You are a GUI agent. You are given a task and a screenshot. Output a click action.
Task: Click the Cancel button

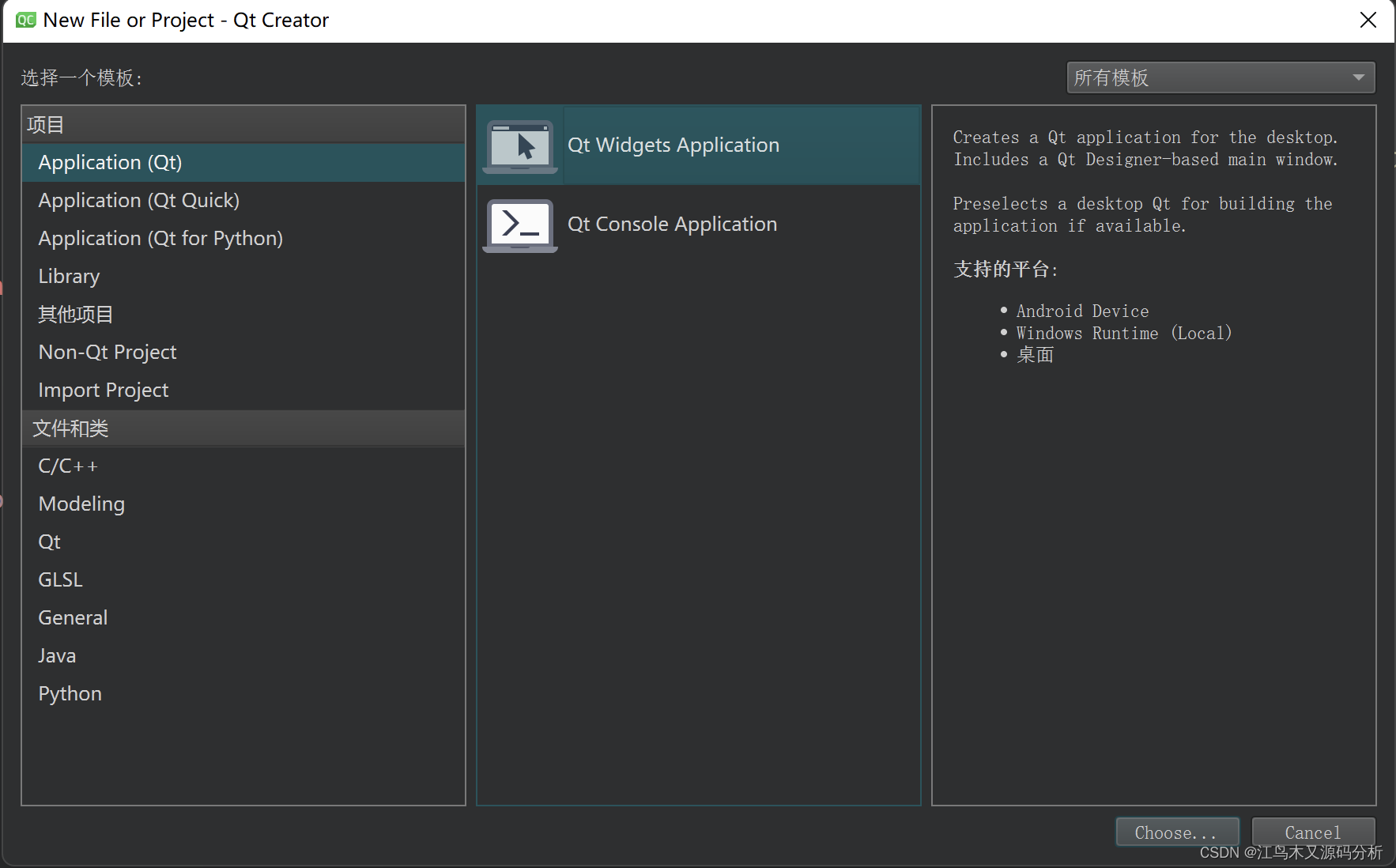click(1313, 832)
